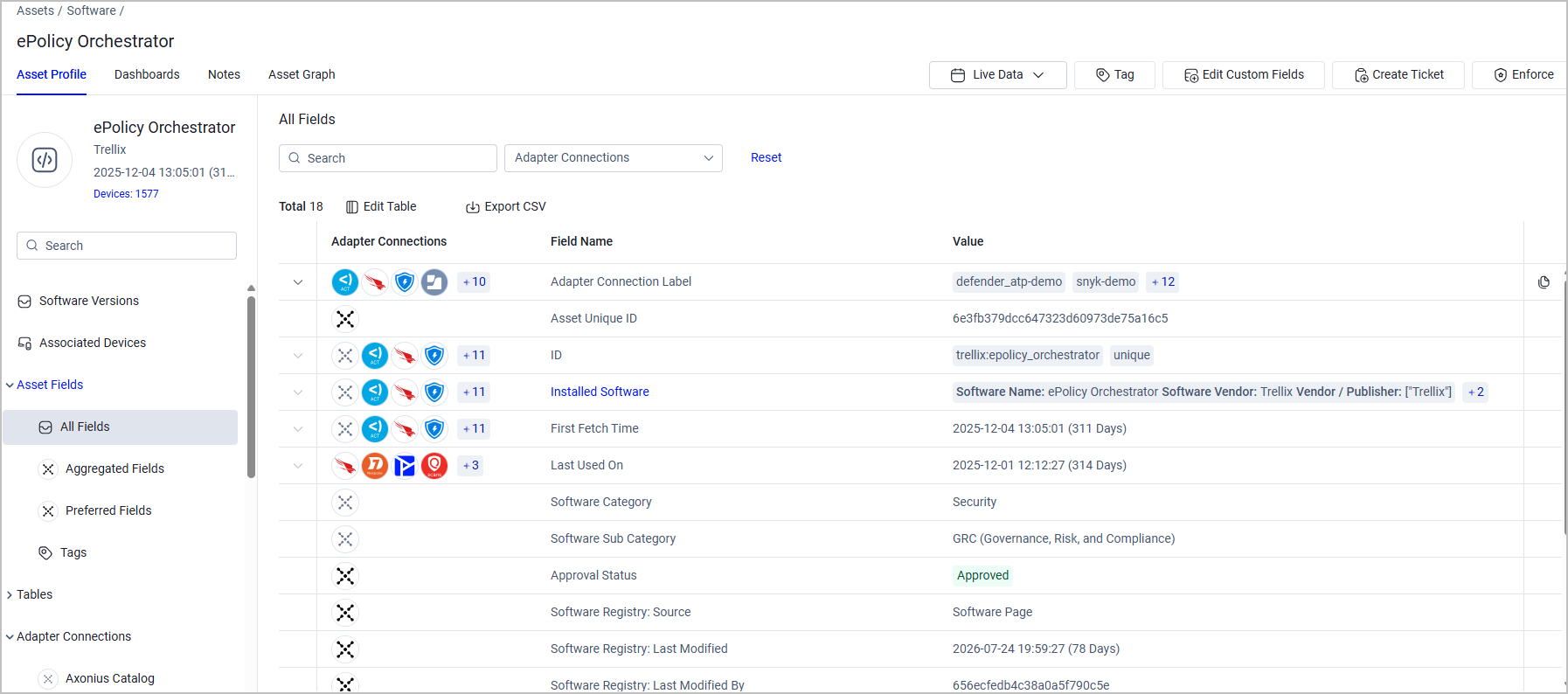Click Edit Table

pos(381,207)
